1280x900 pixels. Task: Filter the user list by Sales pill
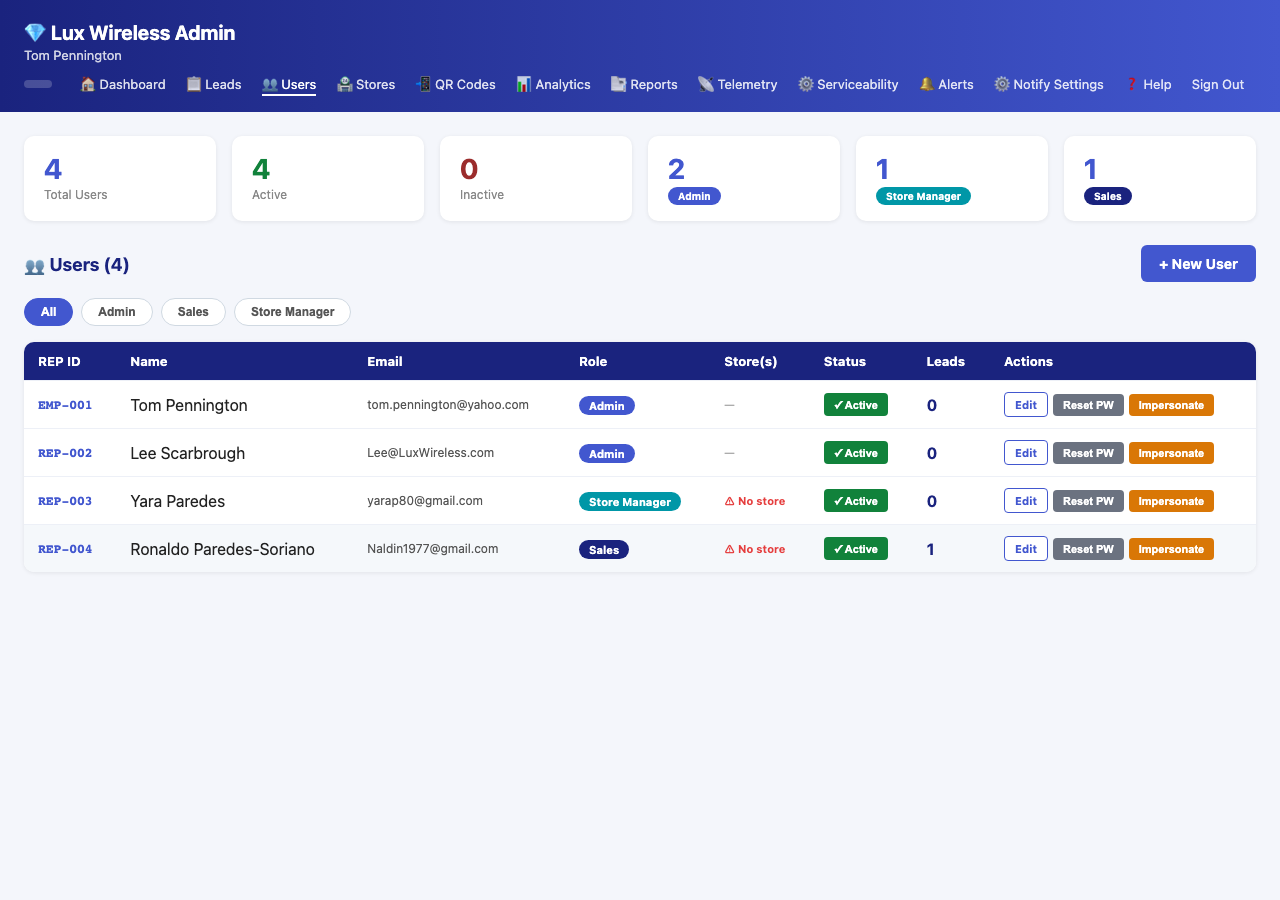click(193, 312)
